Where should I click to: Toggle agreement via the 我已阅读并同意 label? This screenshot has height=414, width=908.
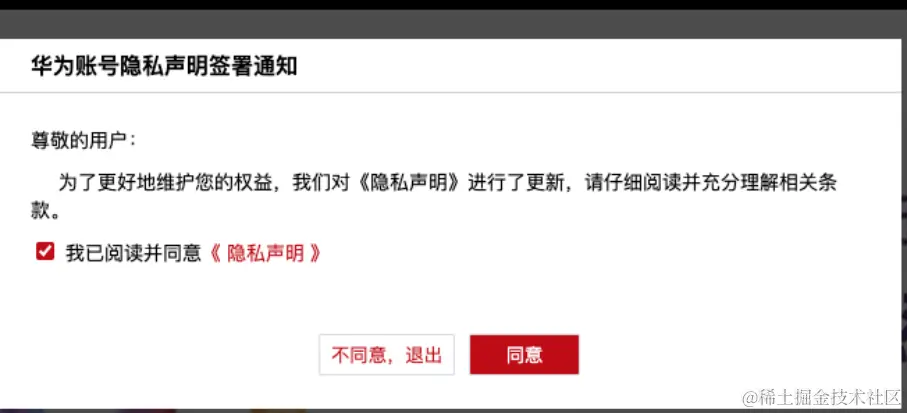(133, 253)
